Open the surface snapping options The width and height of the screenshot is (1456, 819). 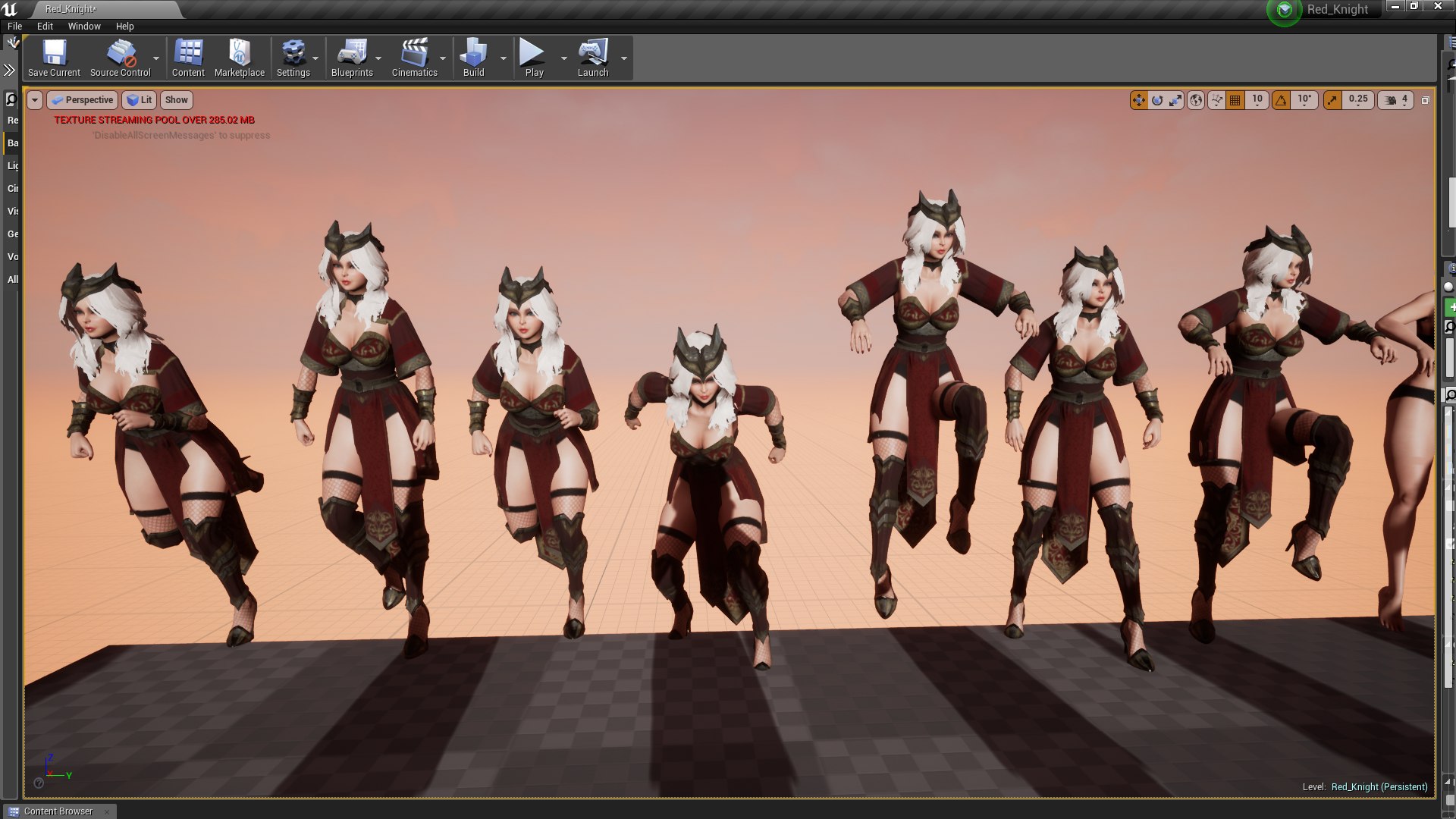coord(1216,100)
